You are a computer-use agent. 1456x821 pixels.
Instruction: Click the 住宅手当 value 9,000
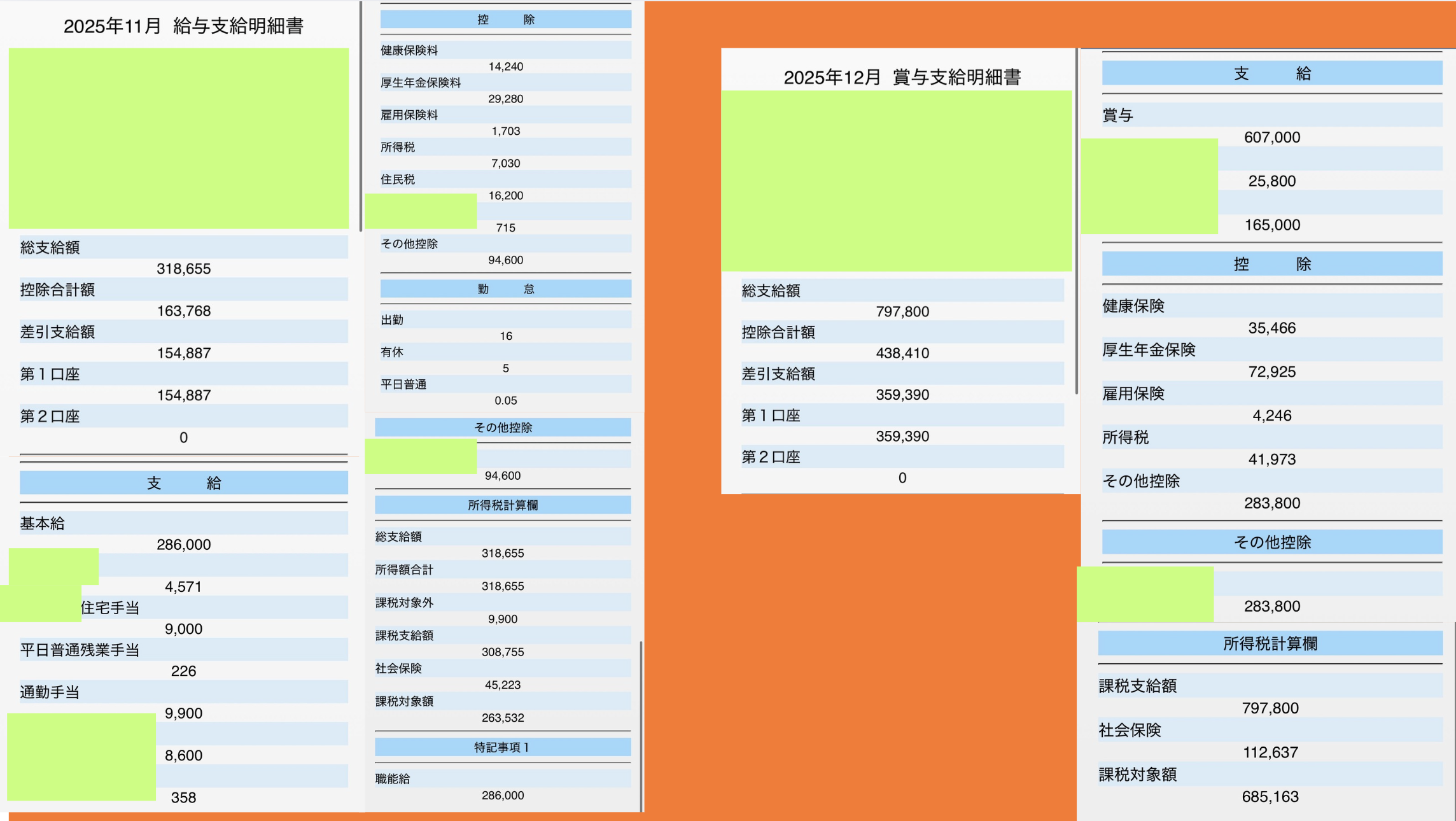[184, 629]
